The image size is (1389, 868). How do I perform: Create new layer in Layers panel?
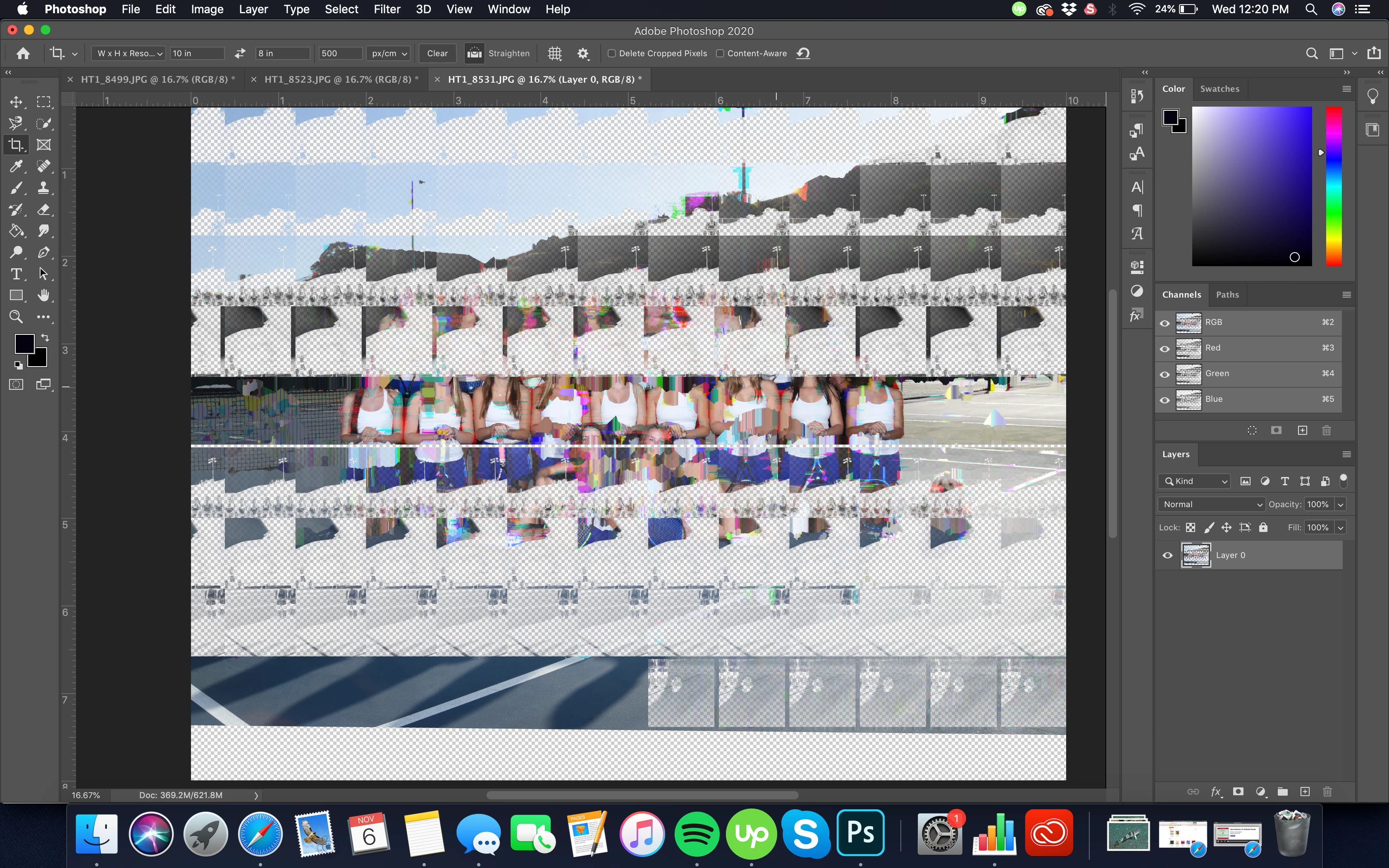click(x=1305, y=792)
